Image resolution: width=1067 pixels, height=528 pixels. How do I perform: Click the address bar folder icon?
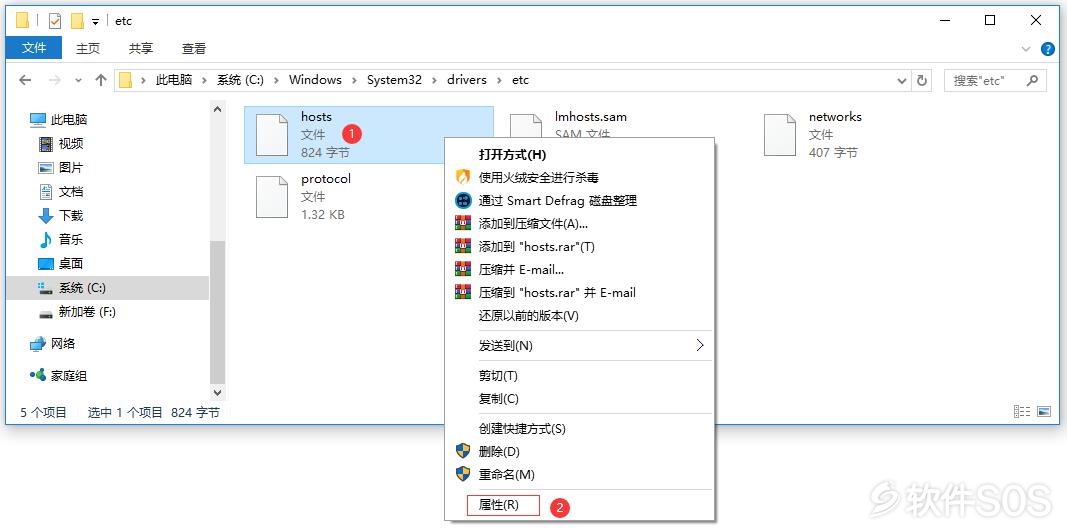click(x=125, y=80)
